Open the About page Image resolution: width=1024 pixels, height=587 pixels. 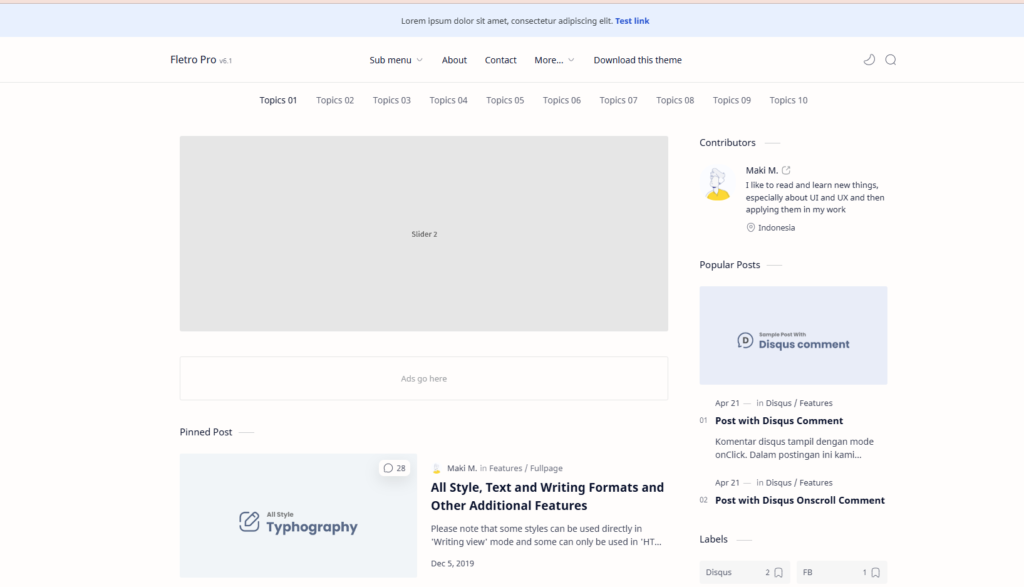tap(454, 60)
